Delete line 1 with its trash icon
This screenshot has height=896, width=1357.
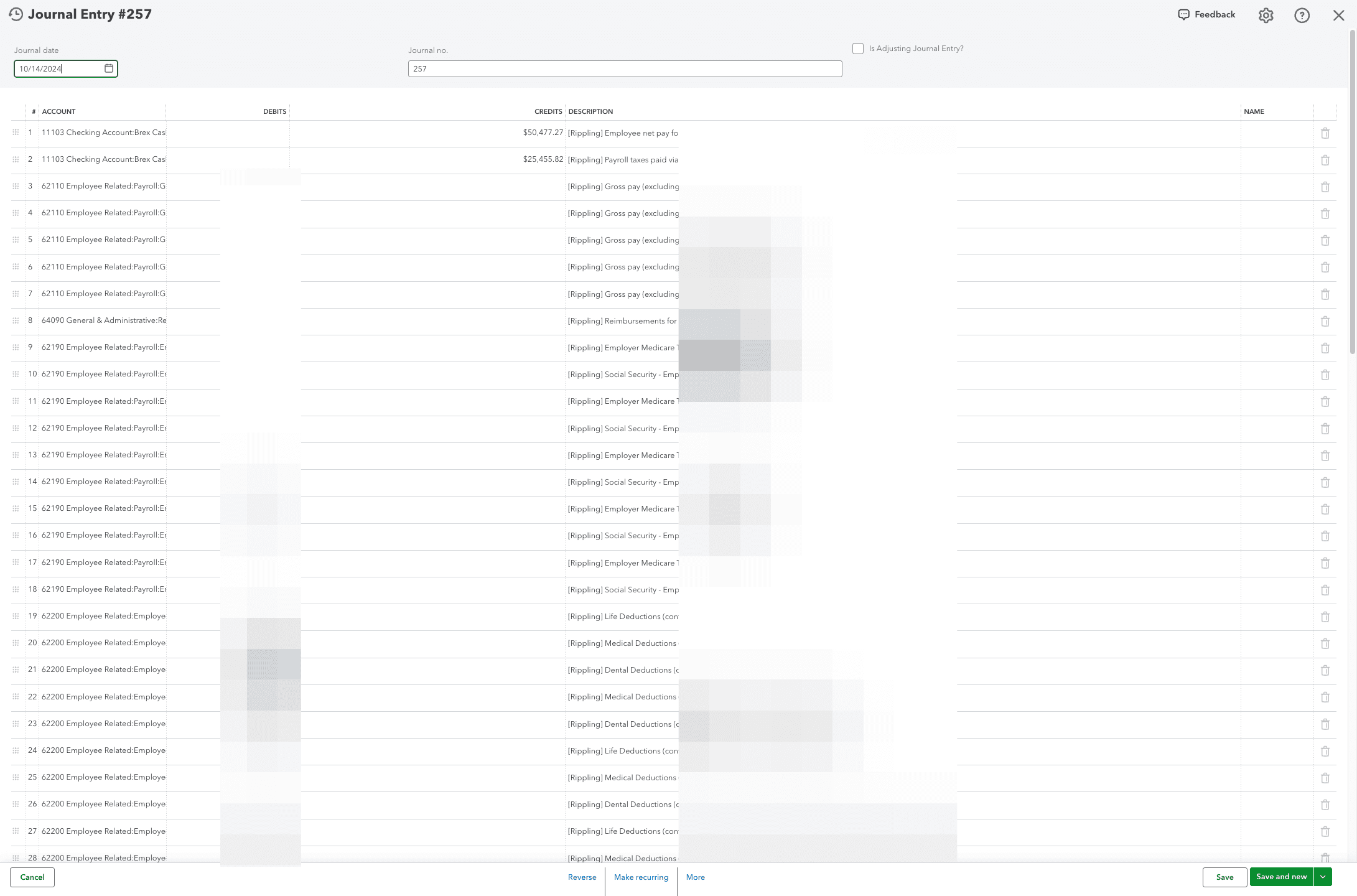1325,133
